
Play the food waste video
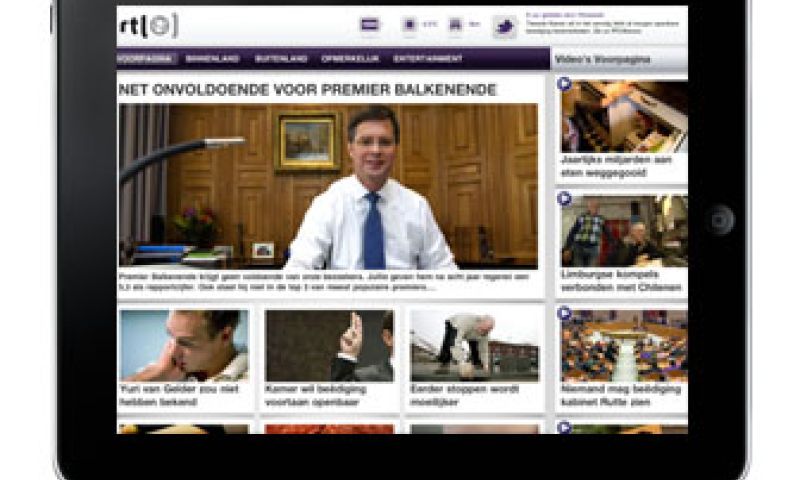pos(564,84)
